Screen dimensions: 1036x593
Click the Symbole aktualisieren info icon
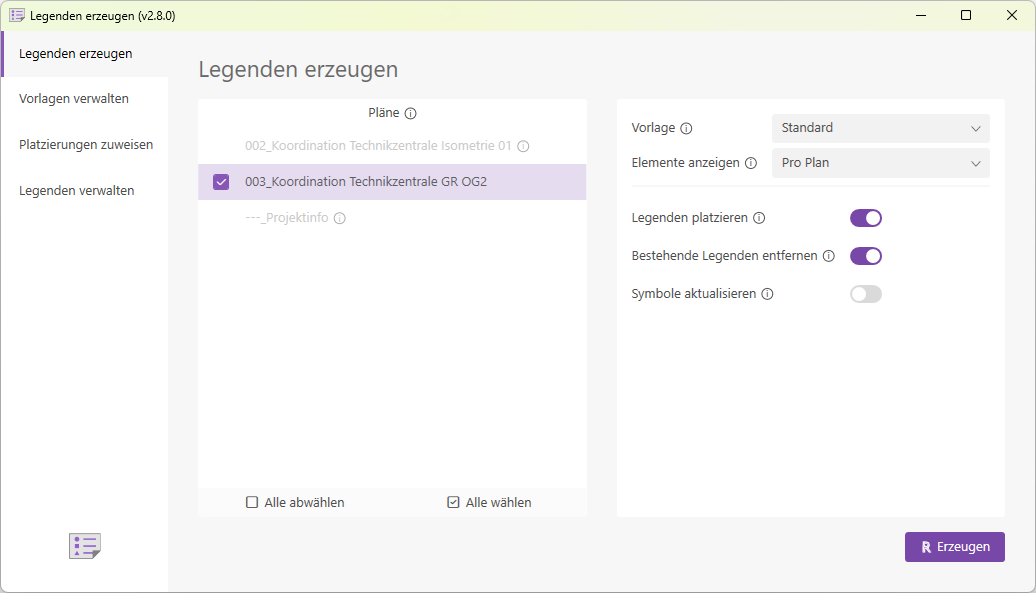pos(767,294)
